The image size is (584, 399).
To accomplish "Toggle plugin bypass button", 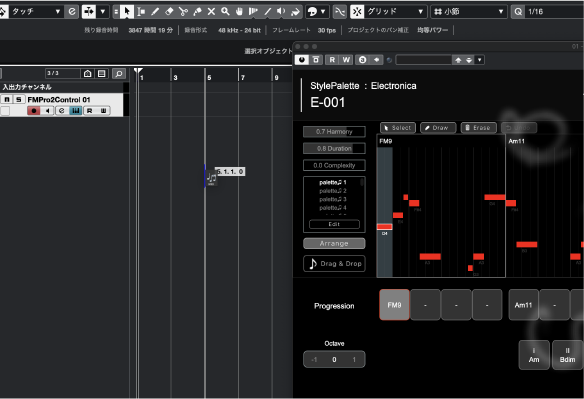I will pyautogui.click(x=316, y=60).
